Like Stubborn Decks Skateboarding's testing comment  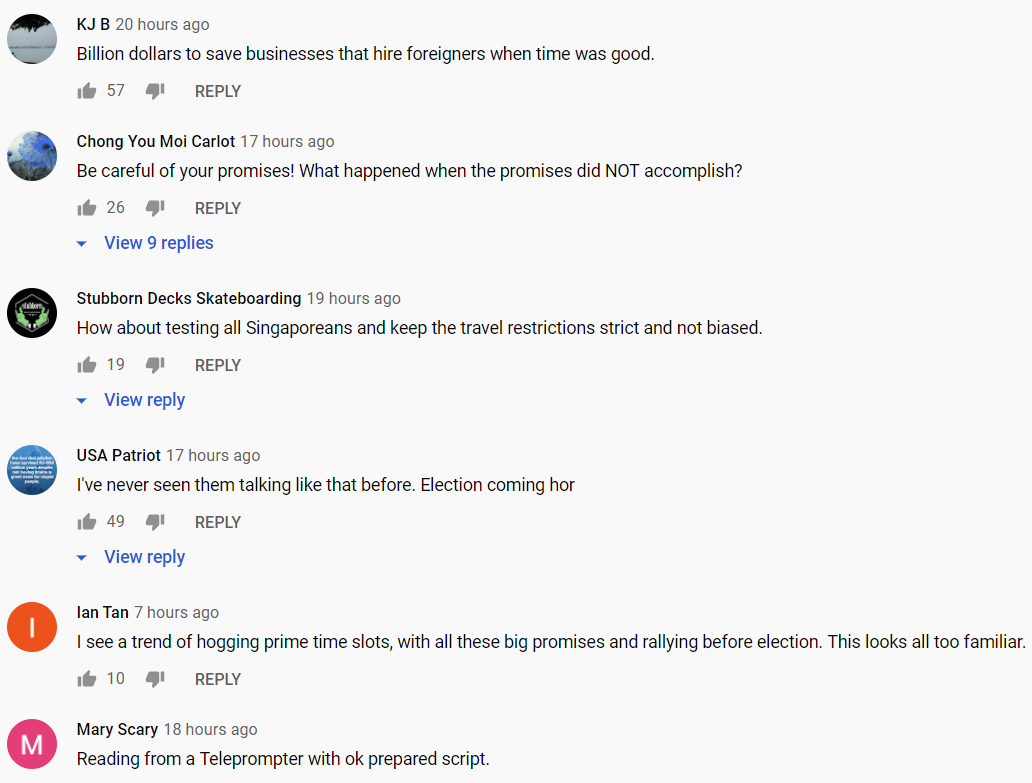tap(86, 365)
